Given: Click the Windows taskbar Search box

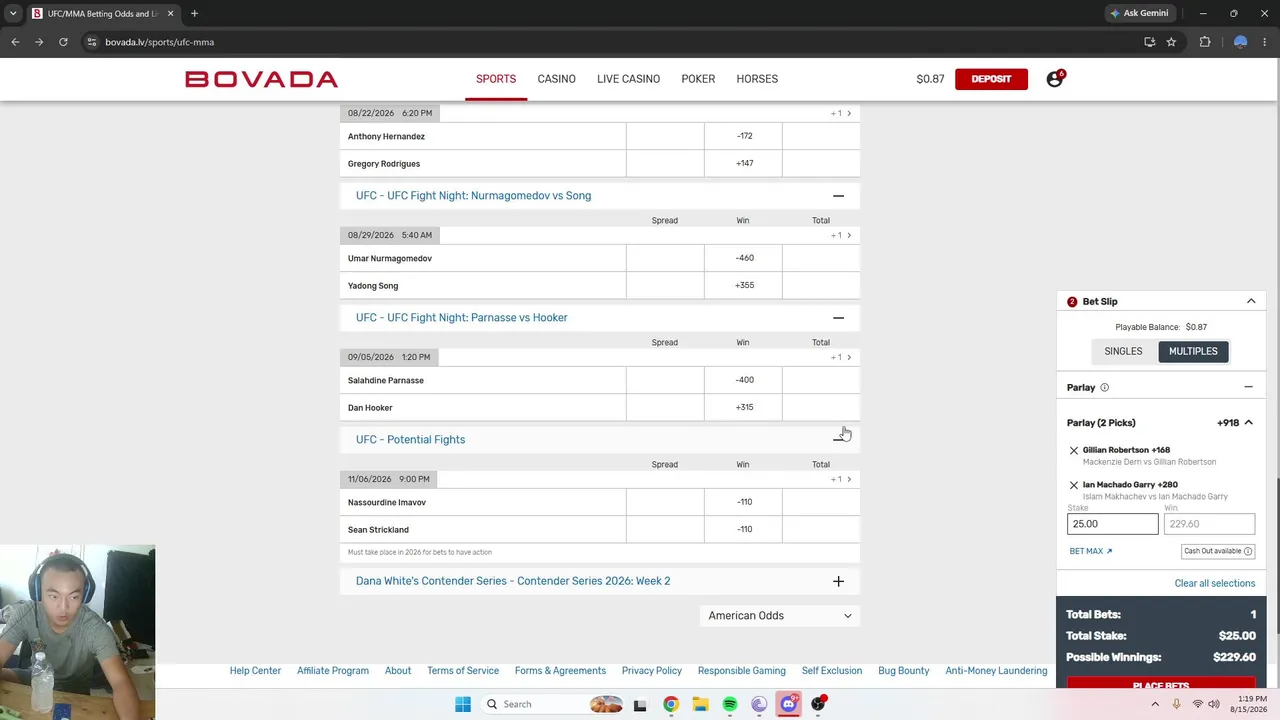Looking at the screenshot, I should point(552,704).
